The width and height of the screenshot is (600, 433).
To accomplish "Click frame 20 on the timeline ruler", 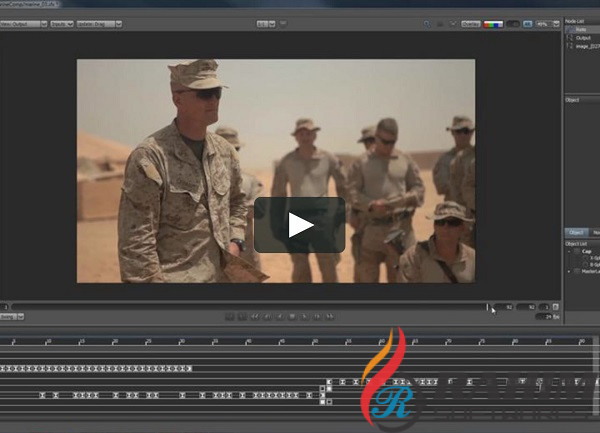I will pos(114,341).
